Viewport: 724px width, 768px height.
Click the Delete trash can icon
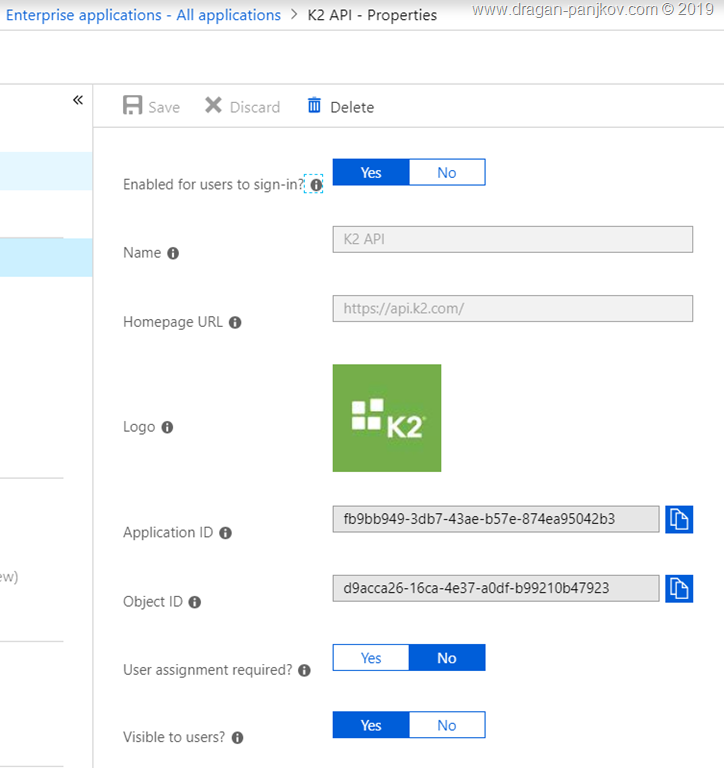click(x=315, y=106)
